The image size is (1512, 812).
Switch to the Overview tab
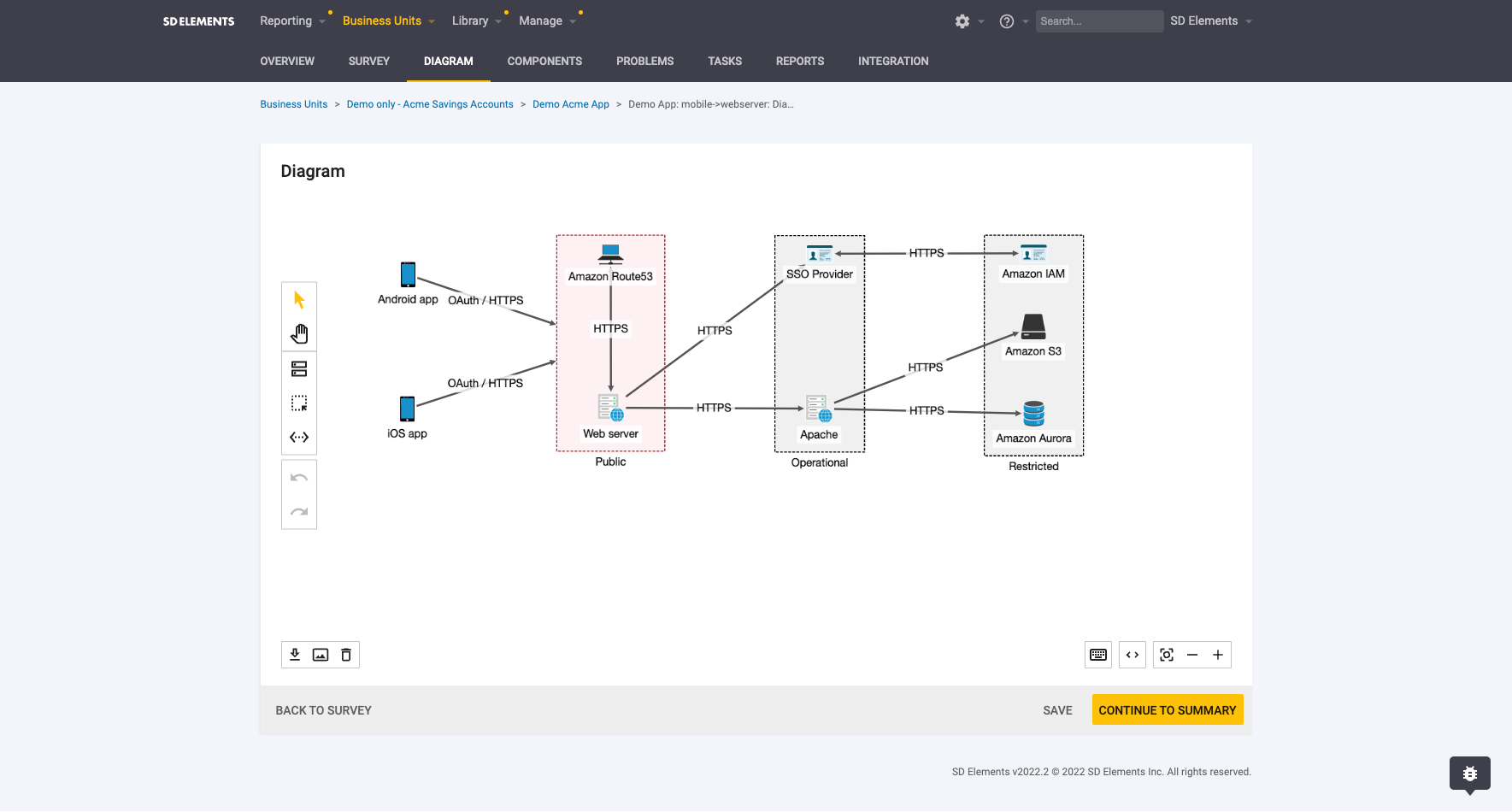click(x=287, y=62)
